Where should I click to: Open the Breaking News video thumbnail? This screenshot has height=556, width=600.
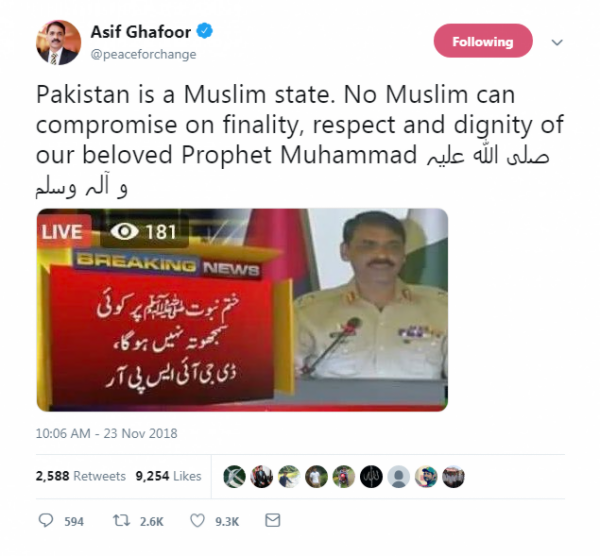coord(242,310)
